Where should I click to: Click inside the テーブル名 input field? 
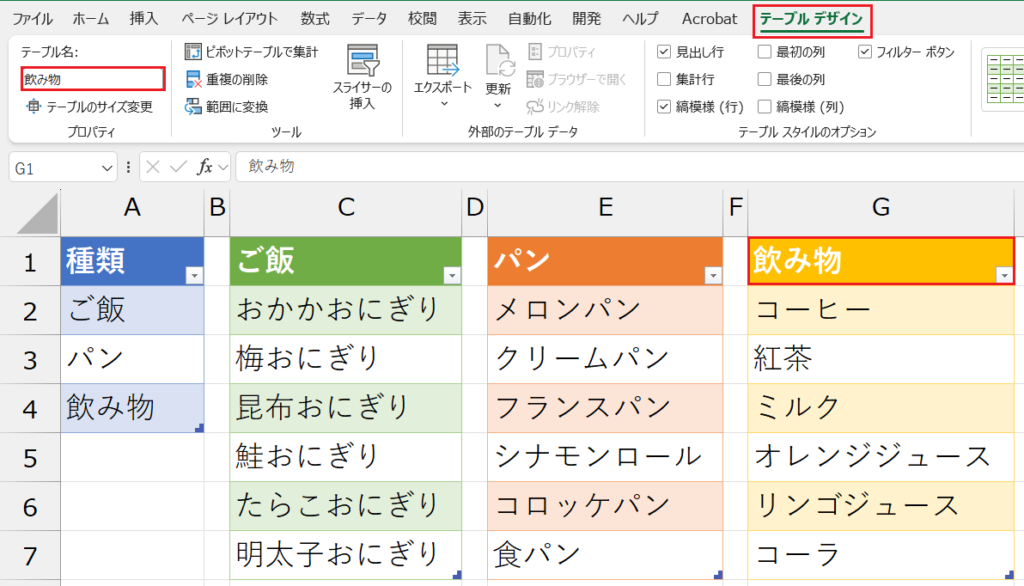[x=92, y=77]
